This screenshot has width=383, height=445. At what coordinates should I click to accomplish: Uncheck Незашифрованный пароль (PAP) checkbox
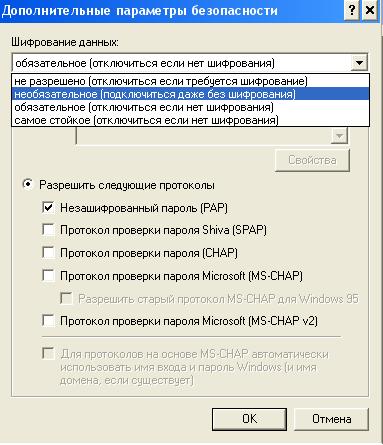[48, 208]
